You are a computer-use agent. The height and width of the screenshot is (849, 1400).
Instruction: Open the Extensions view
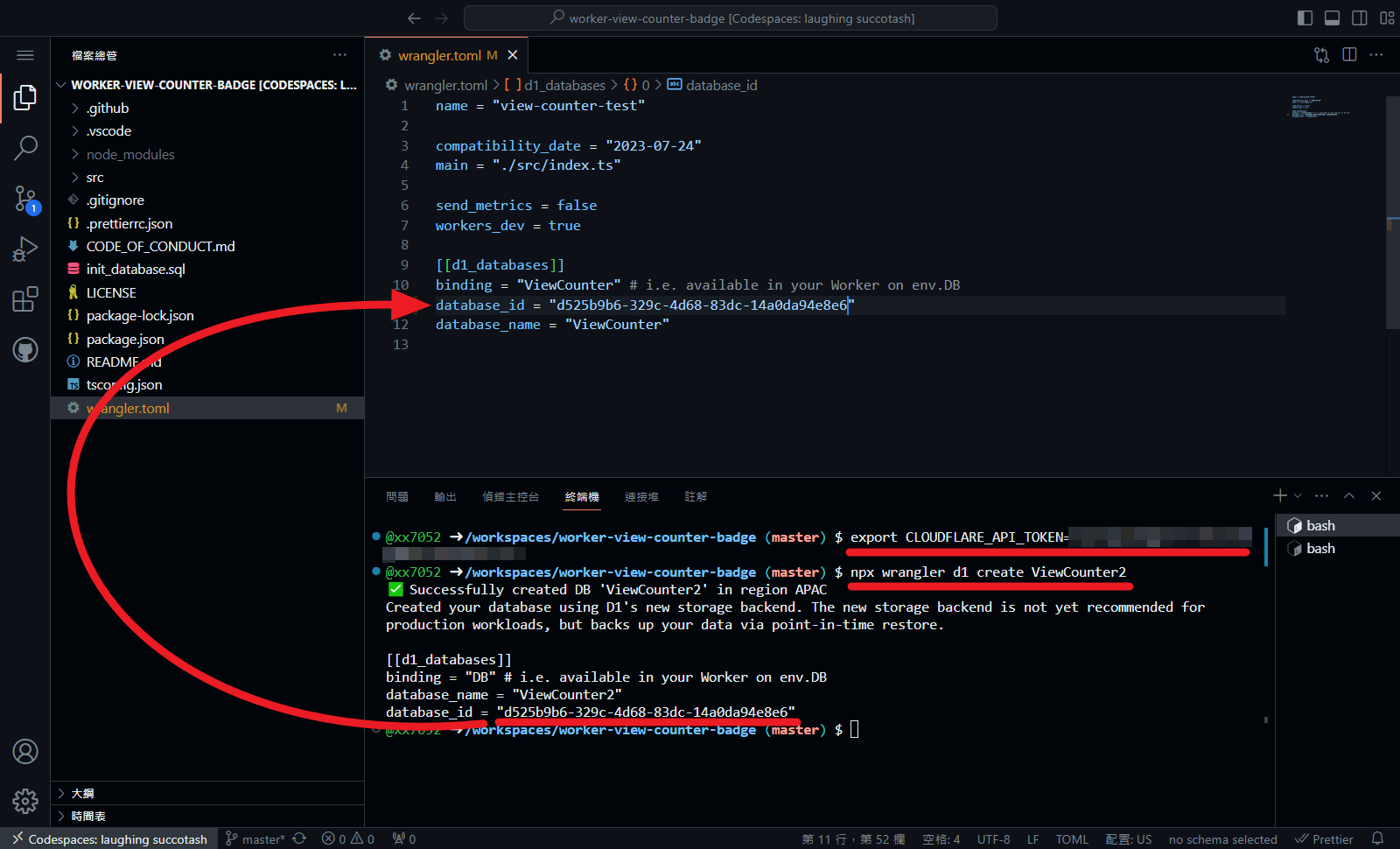click(x=25, y=299)
